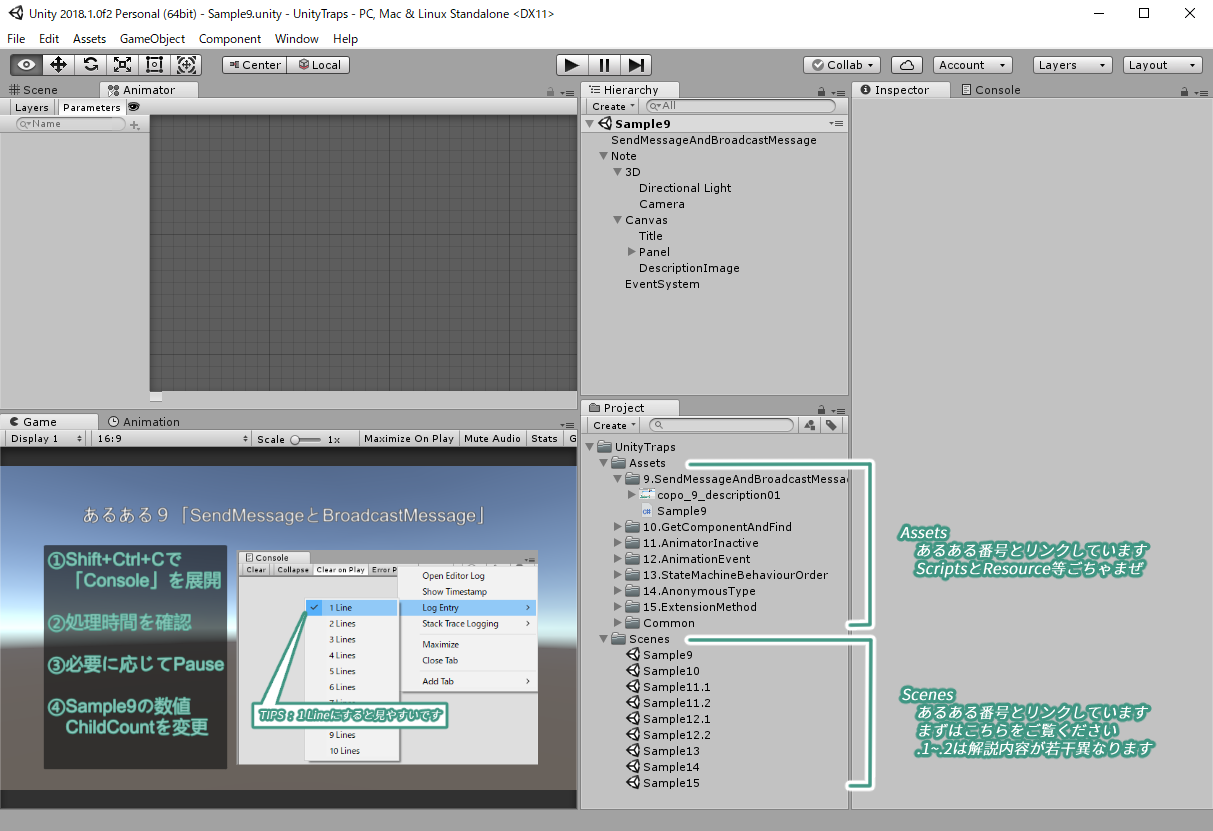Open the Window menu
The image size is (1213, 831).
tap(297, 39)
